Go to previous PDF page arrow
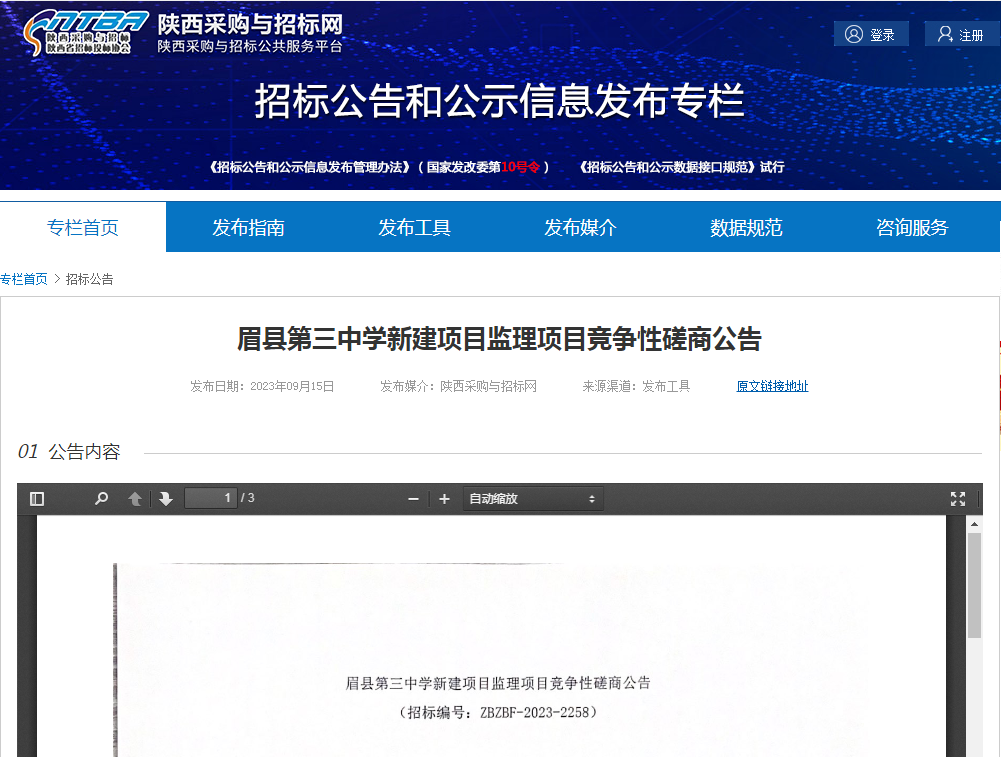This screenshot has height=757, width=1001. pyautogui.click(x=135, y=498)
